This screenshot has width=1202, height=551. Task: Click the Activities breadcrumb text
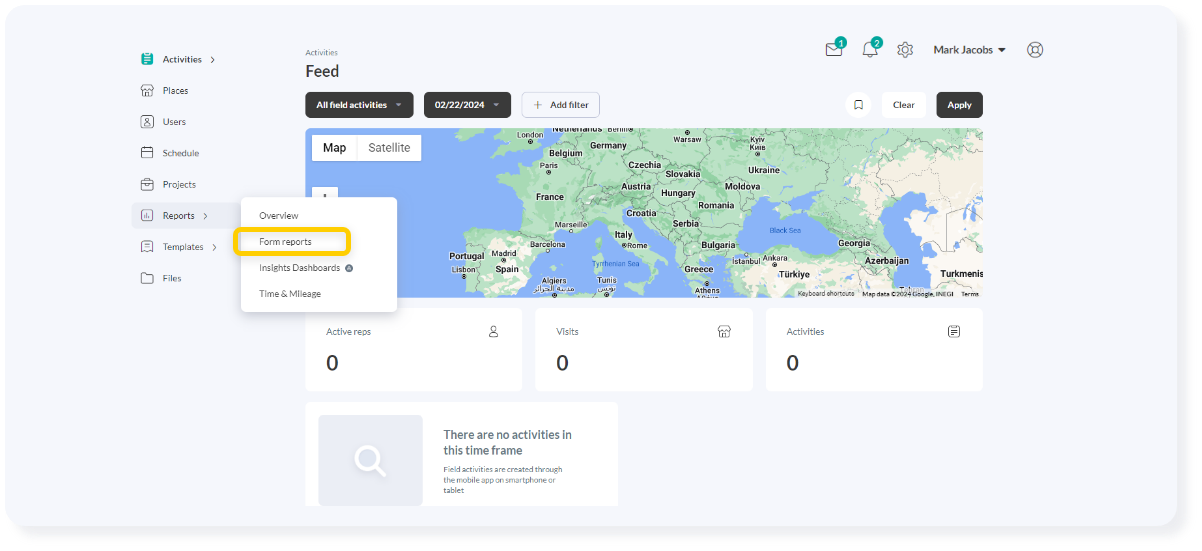(322, 53)
